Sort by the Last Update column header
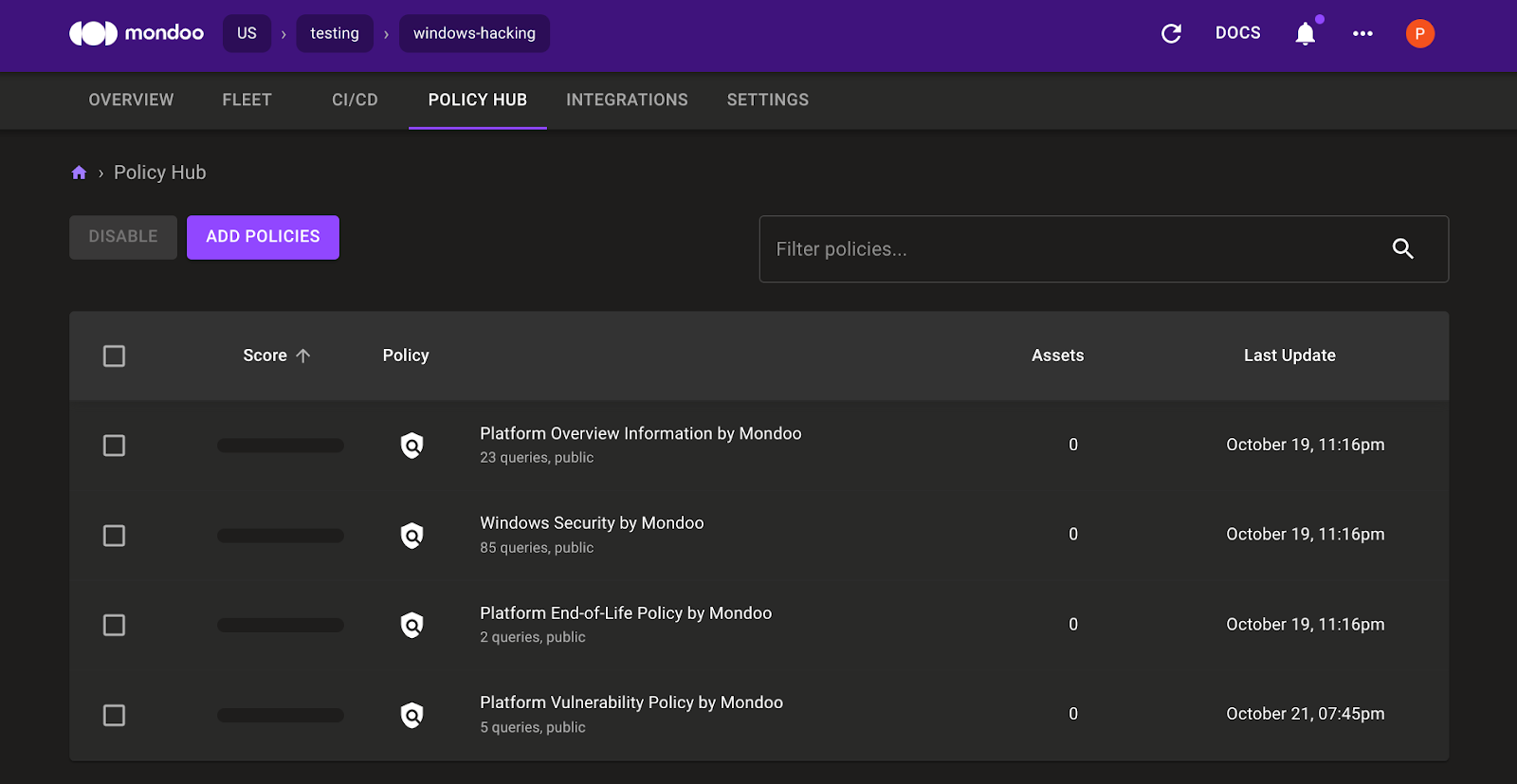The width and height of the screenshot is (1517, 784). pos(1289,356)
